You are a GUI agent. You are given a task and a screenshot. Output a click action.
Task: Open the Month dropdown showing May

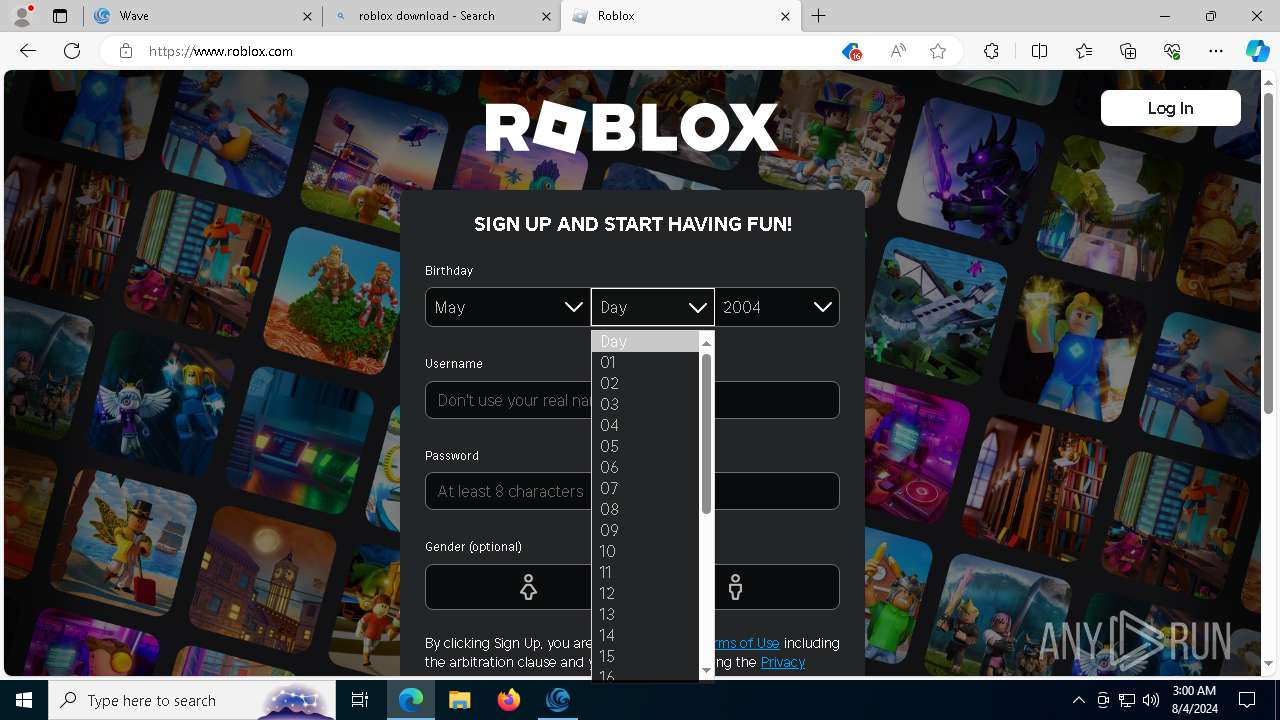[507, 307]
